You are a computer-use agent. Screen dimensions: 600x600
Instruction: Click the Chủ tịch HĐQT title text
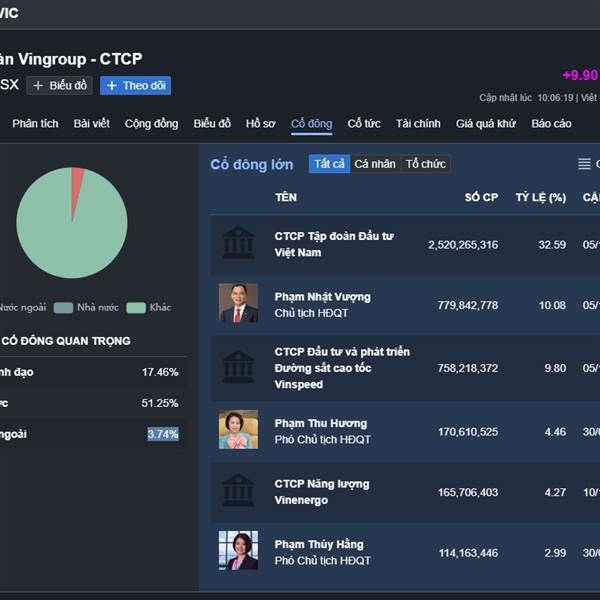coord(311,313)
